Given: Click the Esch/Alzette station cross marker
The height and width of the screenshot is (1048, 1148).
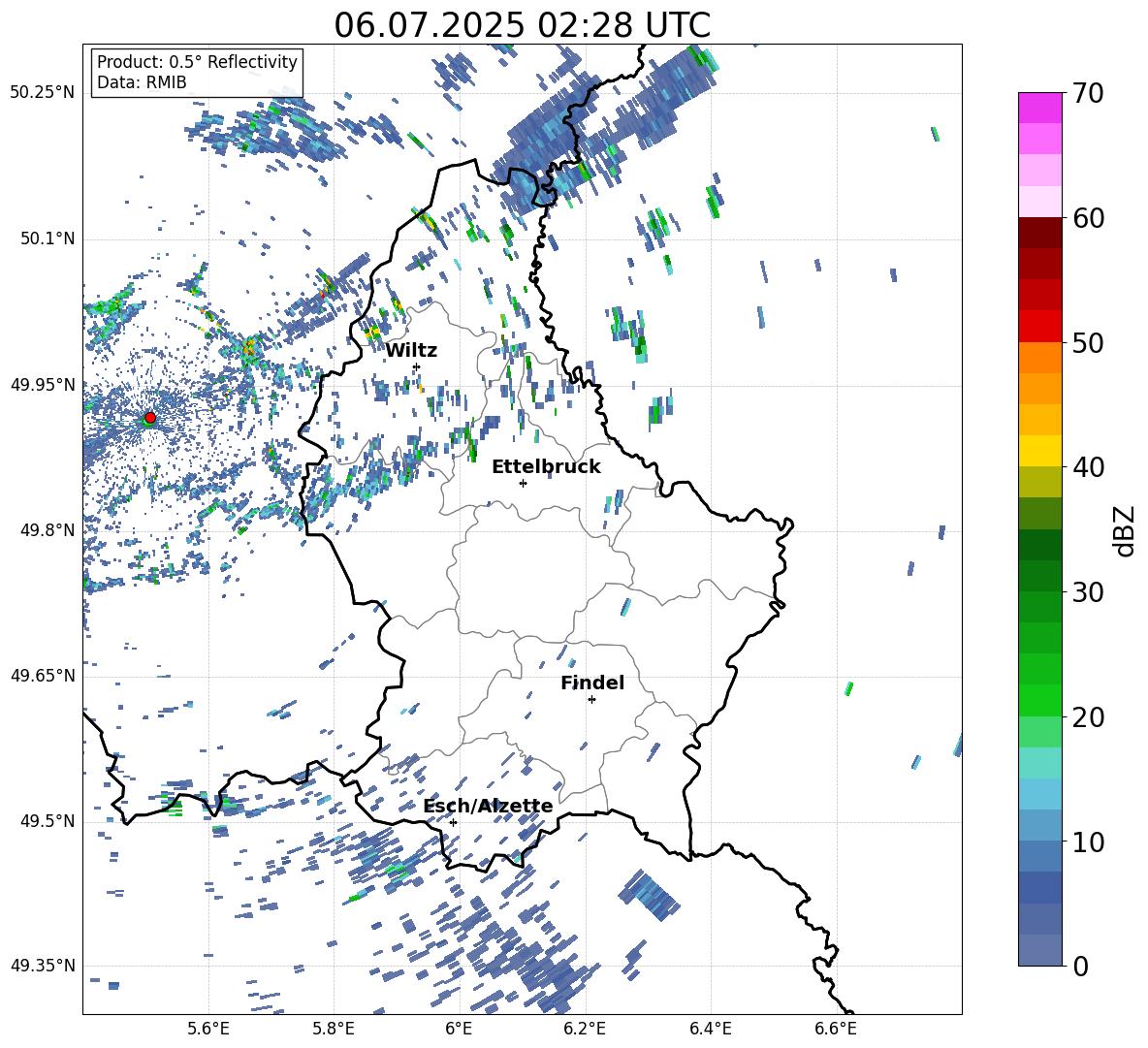Looking at the screenshot, I should [x=453, y=822].
